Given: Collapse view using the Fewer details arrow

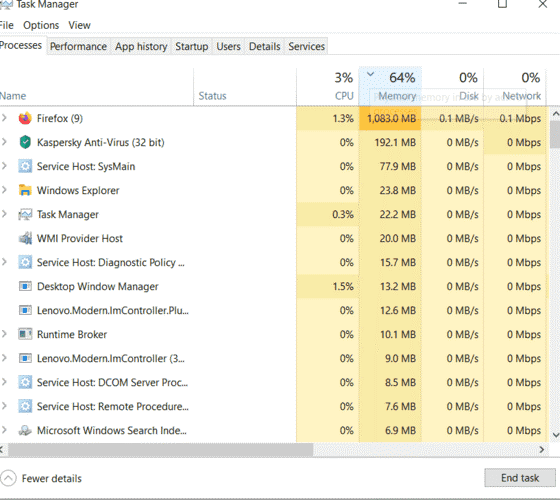Looking at the screenshot, I should pos(8,478).
